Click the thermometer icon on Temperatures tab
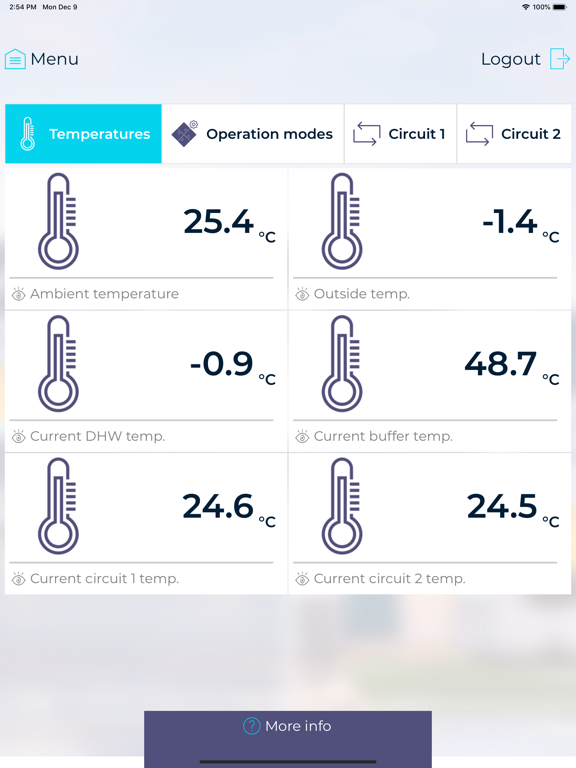The width and height of the screenshot is (576, 768). [x=28, y=134]
